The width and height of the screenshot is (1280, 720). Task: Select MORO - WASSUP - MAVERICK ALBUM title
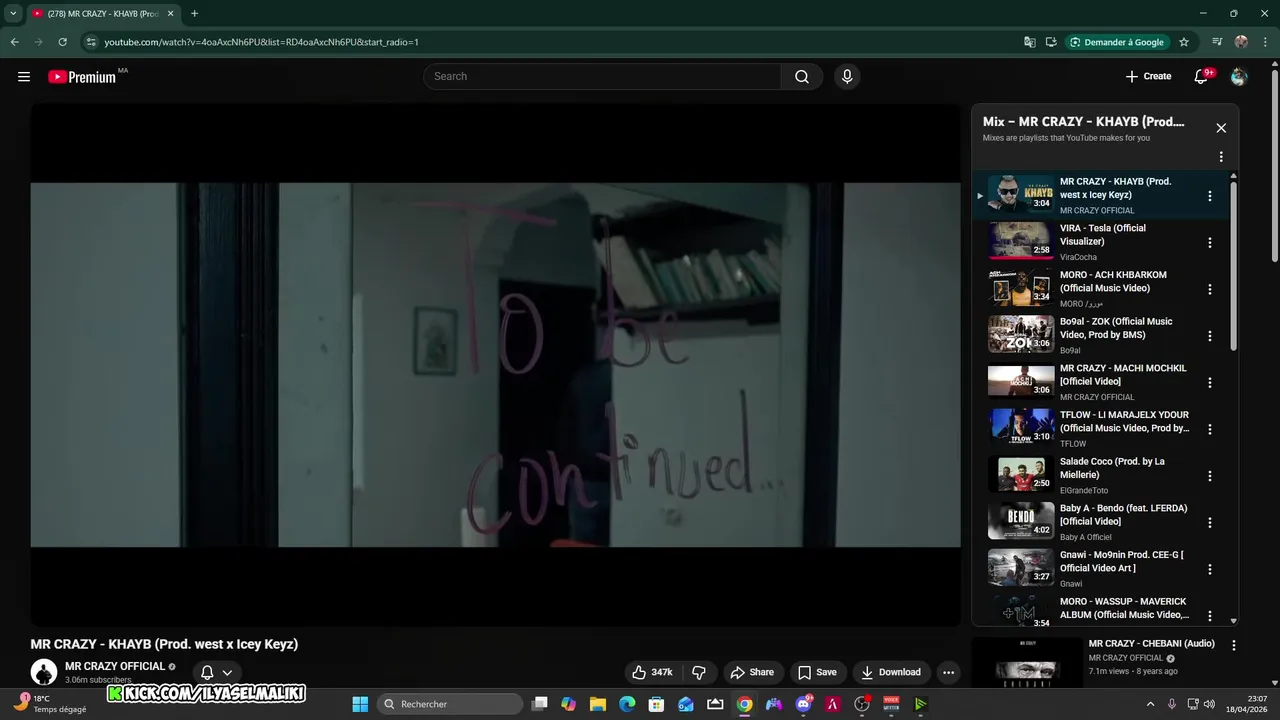click(x=1124, y=608)
